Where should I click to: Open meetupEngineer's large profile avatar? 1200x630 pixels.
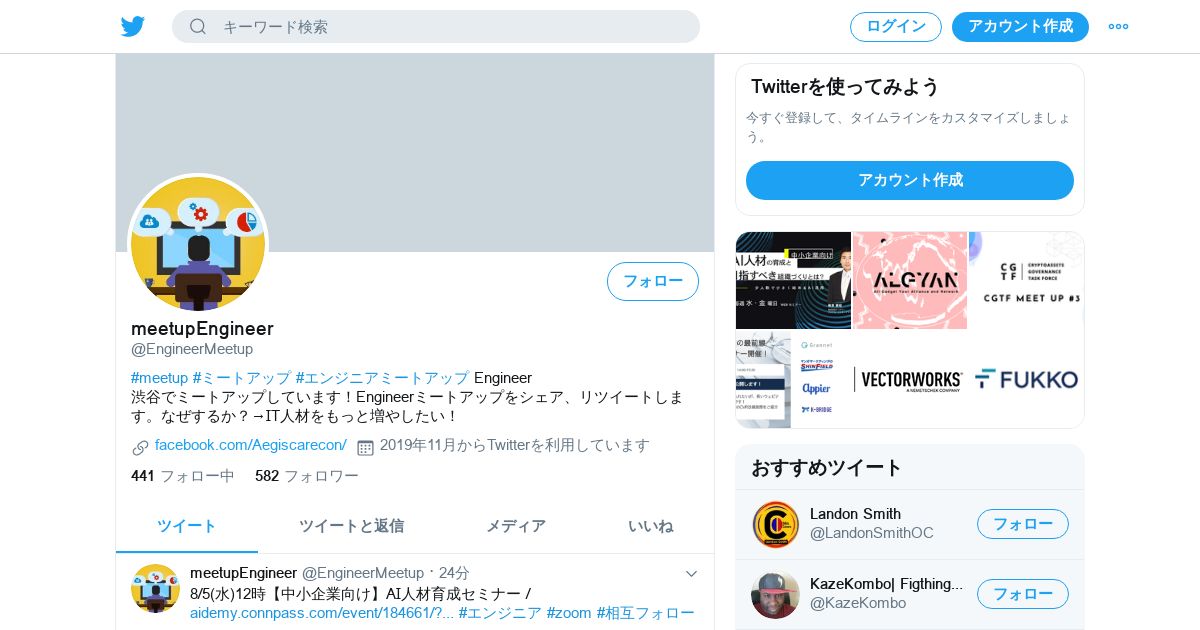[x=198, y=244]
